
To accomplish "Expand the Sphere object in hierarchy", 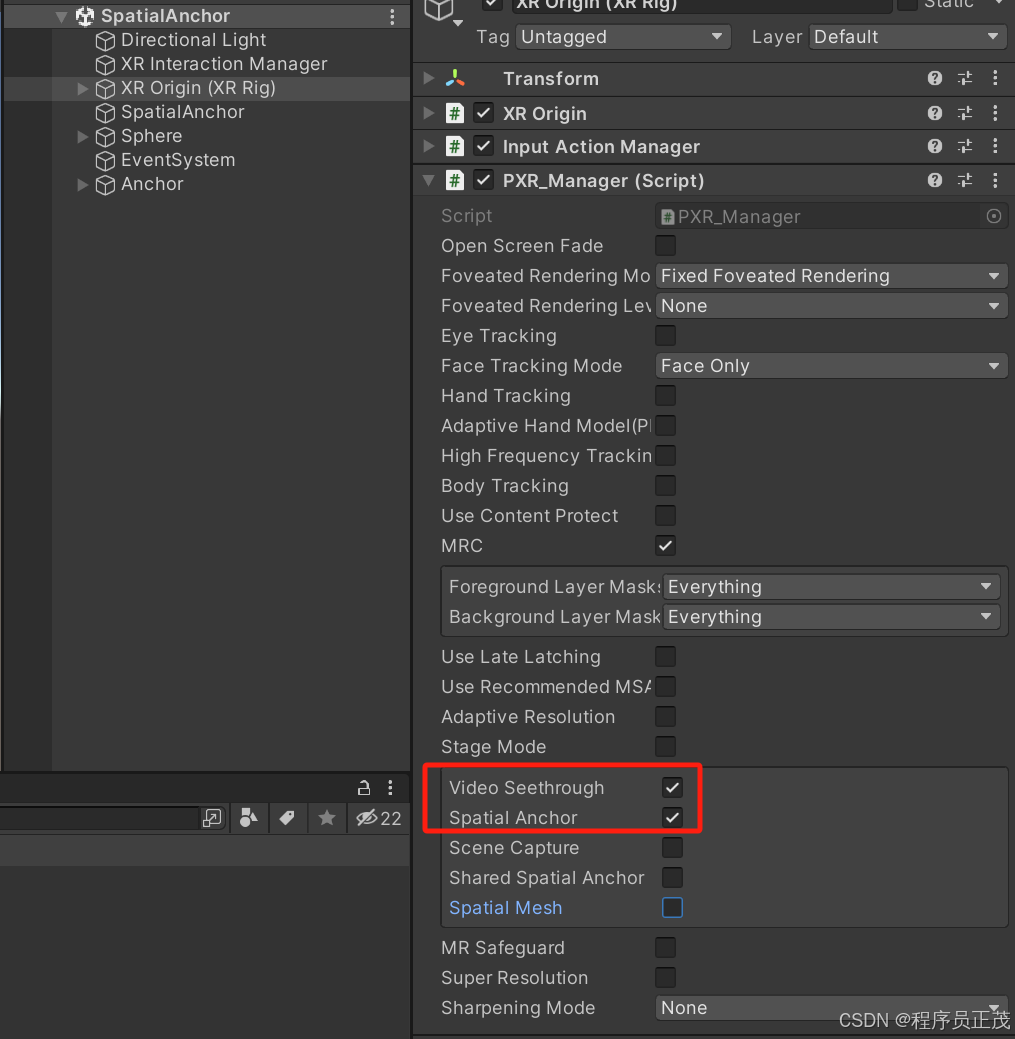I will (x=82, y=137).
